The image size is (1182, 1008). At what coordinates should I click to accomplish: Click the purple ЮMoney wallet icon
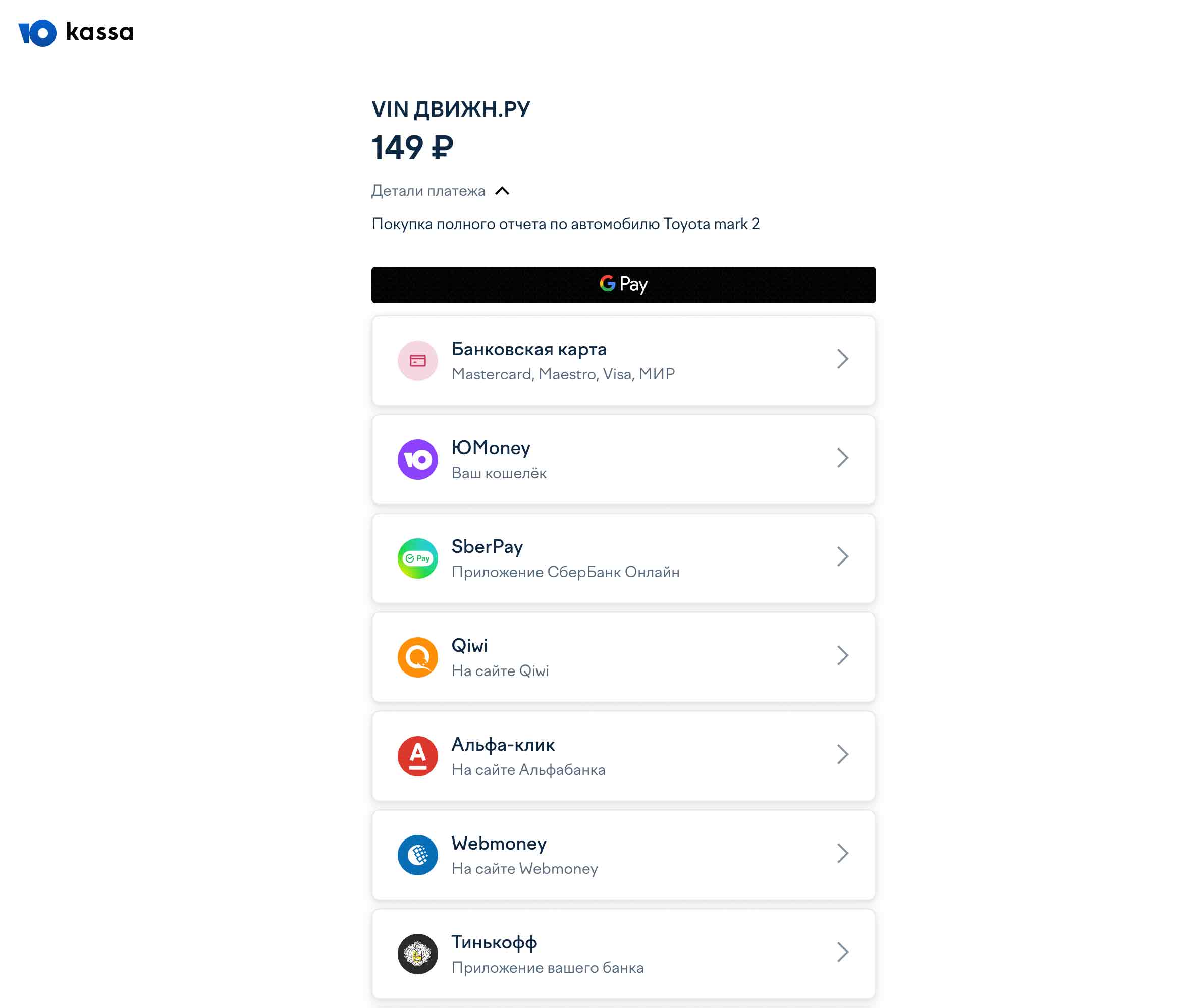click(x=417, y=460)
